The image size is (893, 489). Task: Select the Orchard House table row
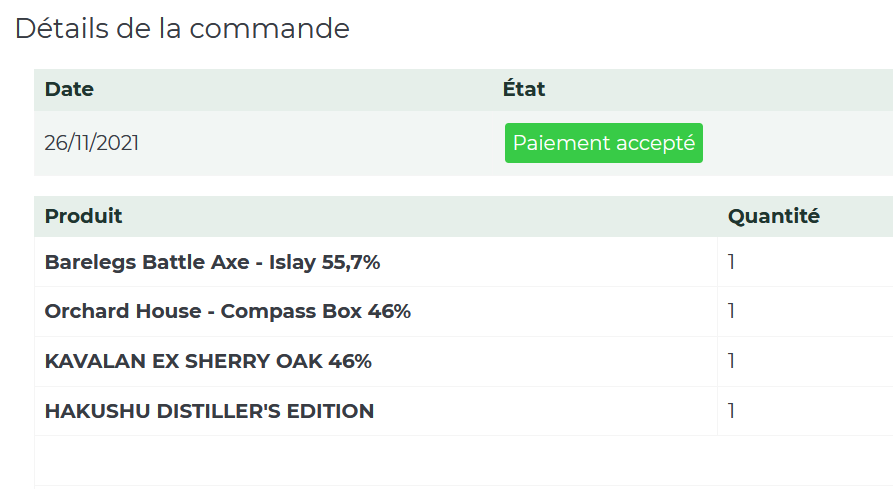coord(464,311)
